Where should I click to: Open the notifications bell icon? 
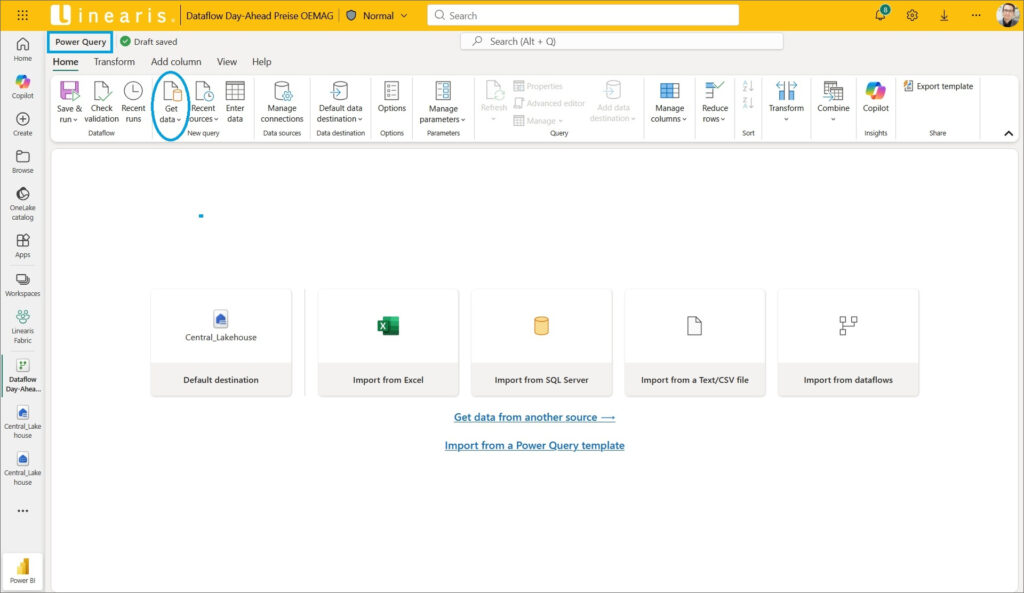pos(880,15)
